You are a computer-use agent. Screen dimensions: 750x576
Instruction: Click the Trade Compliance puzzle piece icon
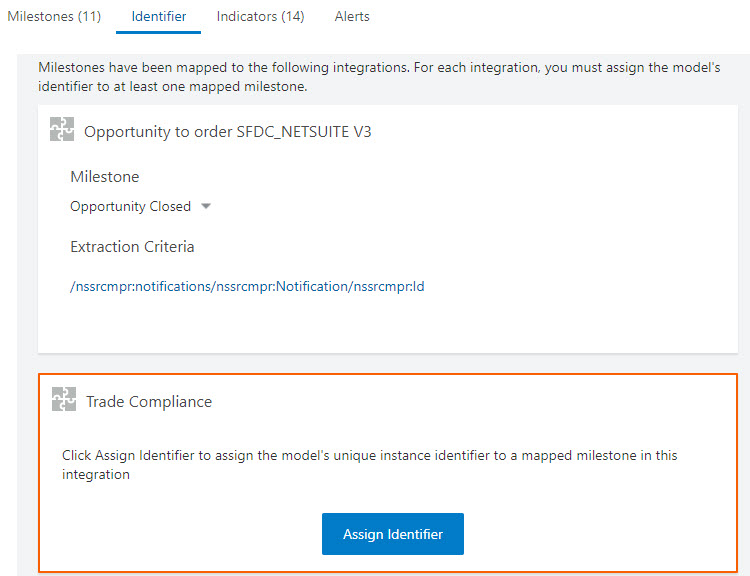[63, 401]
